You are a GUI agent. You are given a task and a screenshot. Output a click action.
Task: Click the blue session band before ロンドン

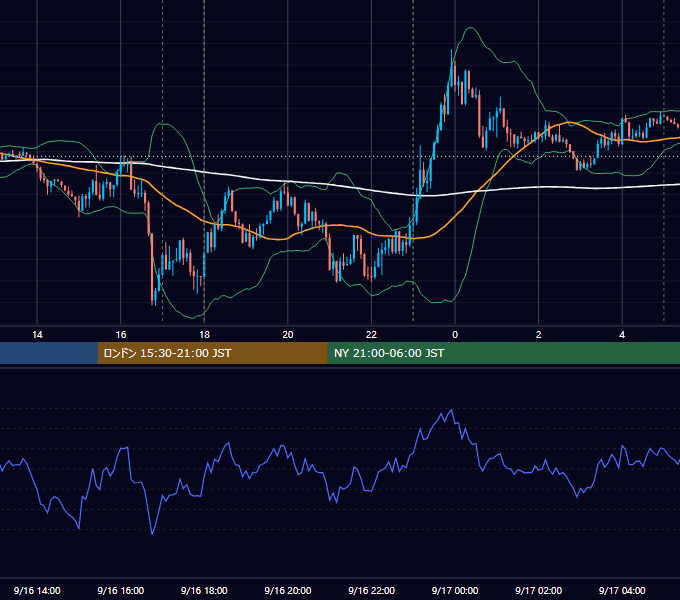pos(49,353)
